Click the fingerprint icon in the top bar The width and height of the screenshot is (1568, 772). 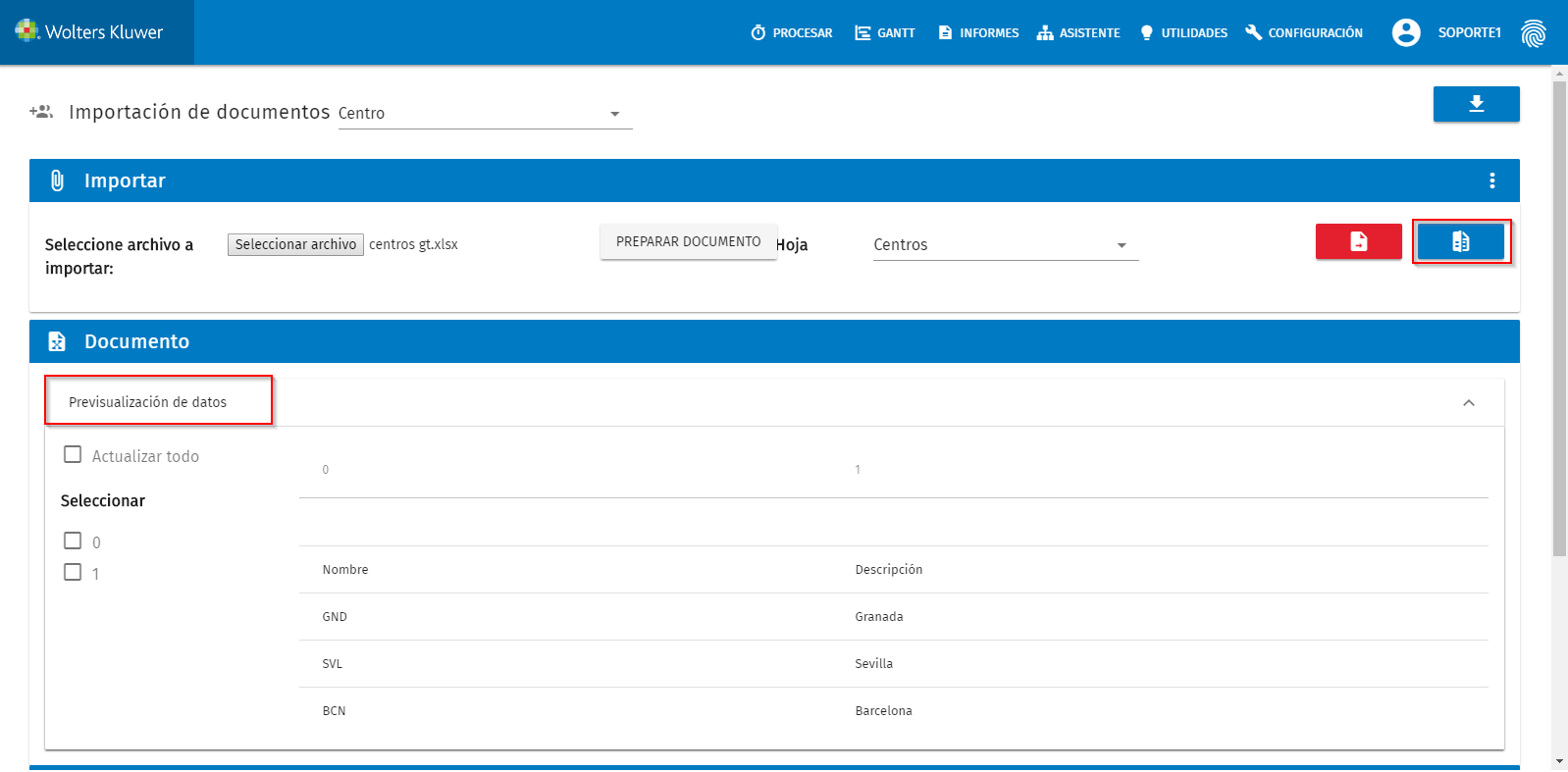click(x=1533, y=33)
